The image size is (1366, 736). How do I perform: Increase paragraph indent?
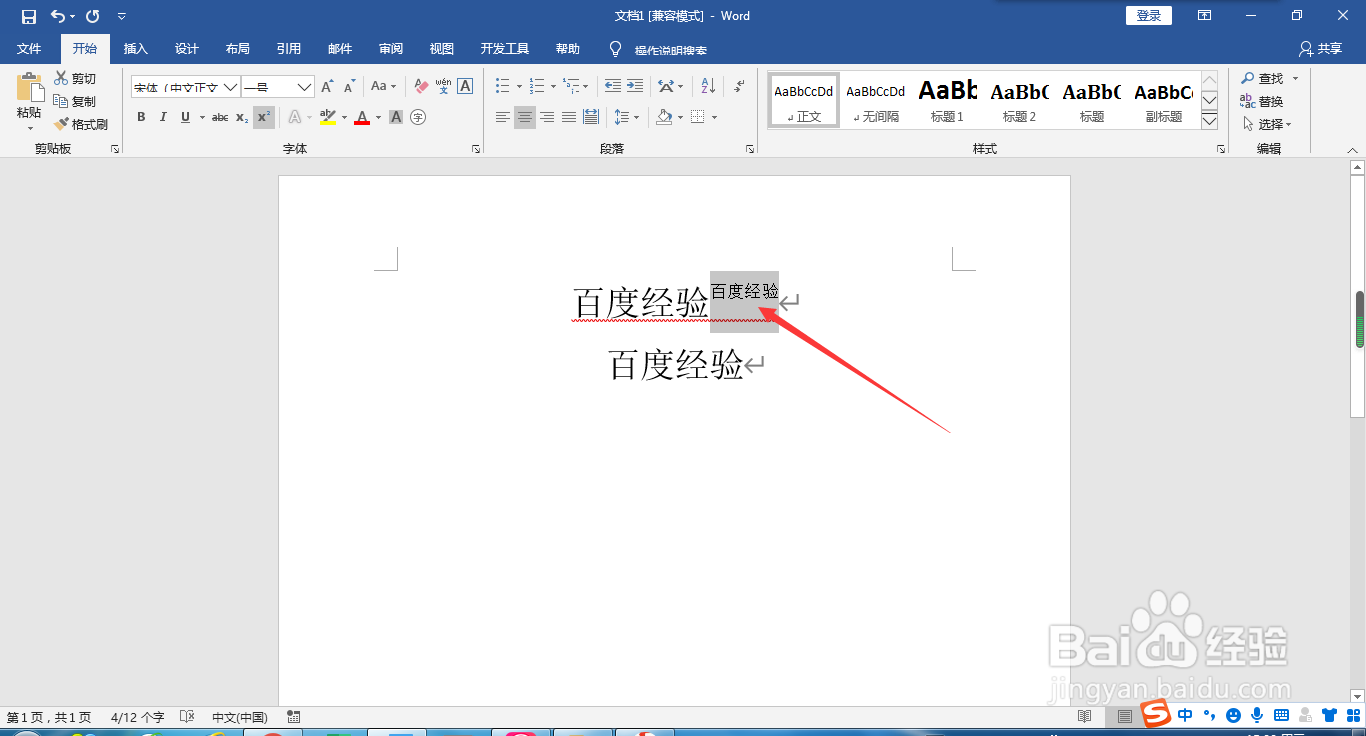(635, 87)
